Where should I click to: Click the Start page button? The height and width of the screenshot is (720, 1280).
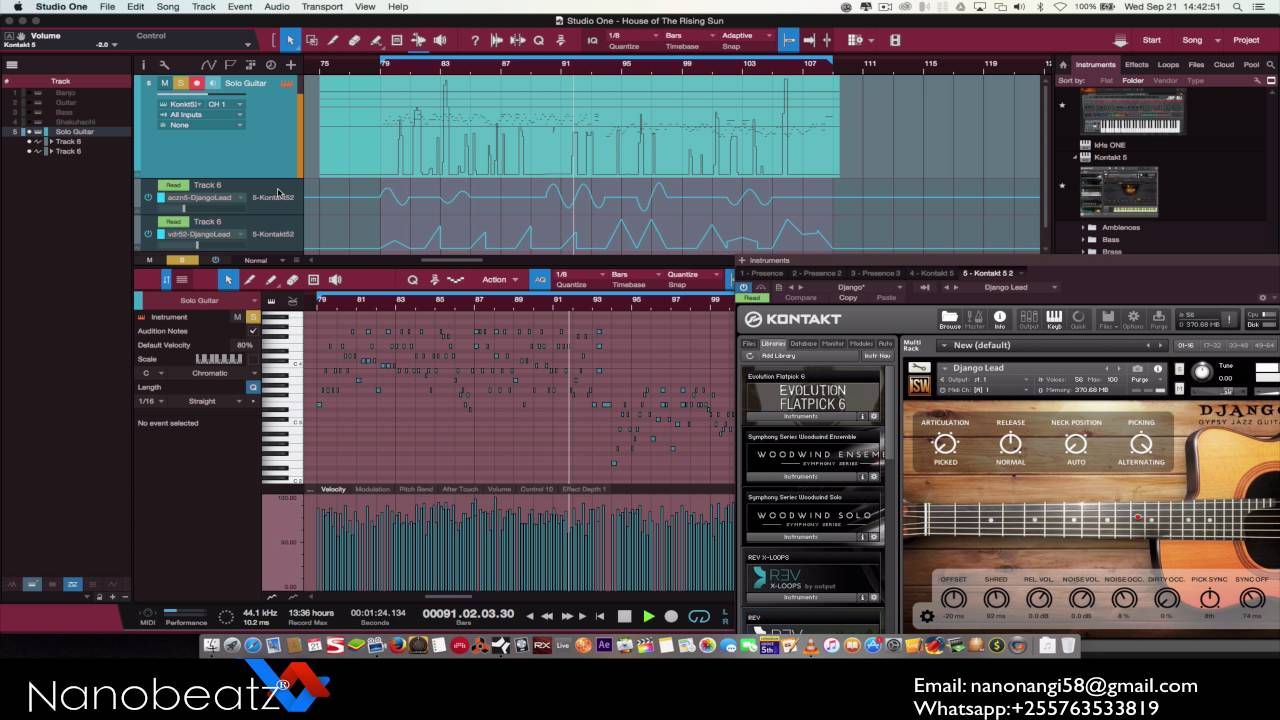pyautogui.click(x=1152, y=40)
